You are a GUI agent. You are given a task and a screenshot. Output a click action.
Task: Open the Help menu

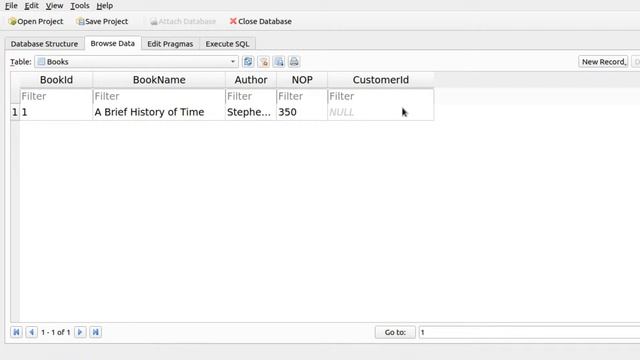pos(104,6)
